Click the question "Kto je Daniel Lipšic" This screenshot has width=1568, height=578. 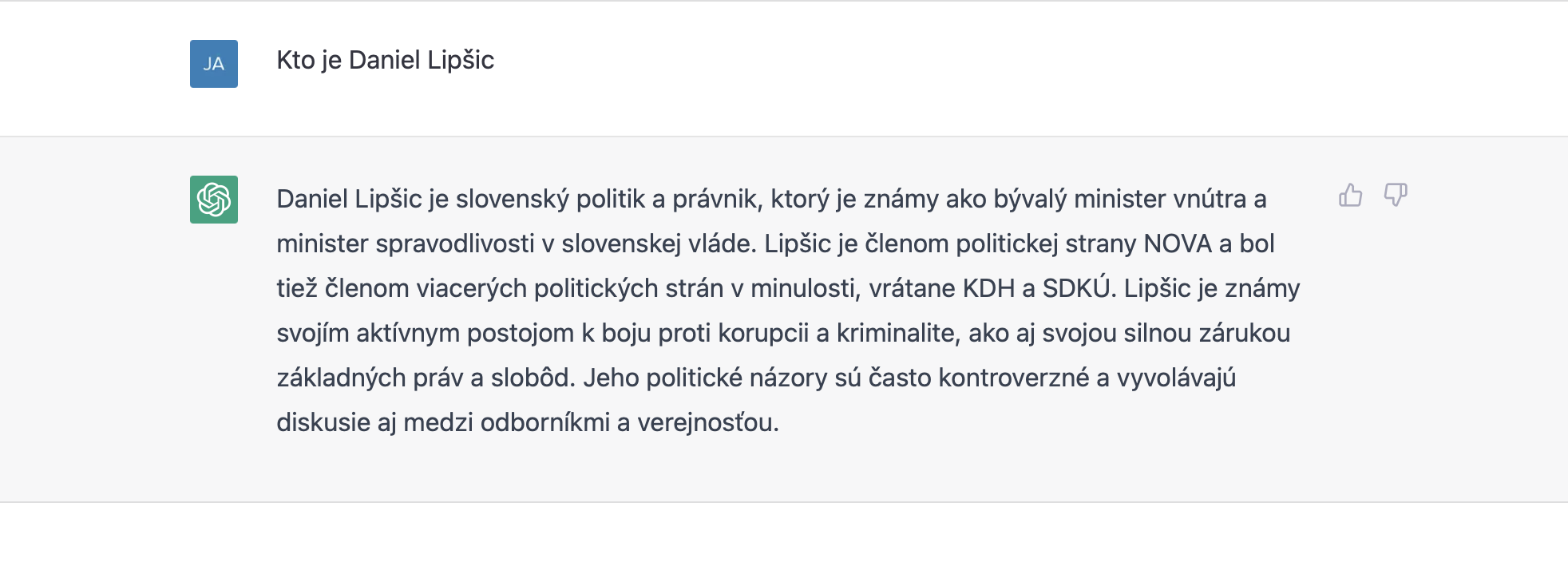point(385,60)
